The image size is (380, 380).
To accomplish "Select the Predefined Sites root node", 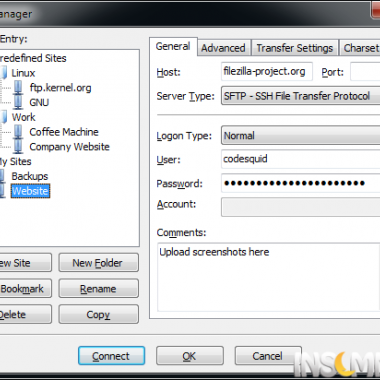I will coord(33,58).
